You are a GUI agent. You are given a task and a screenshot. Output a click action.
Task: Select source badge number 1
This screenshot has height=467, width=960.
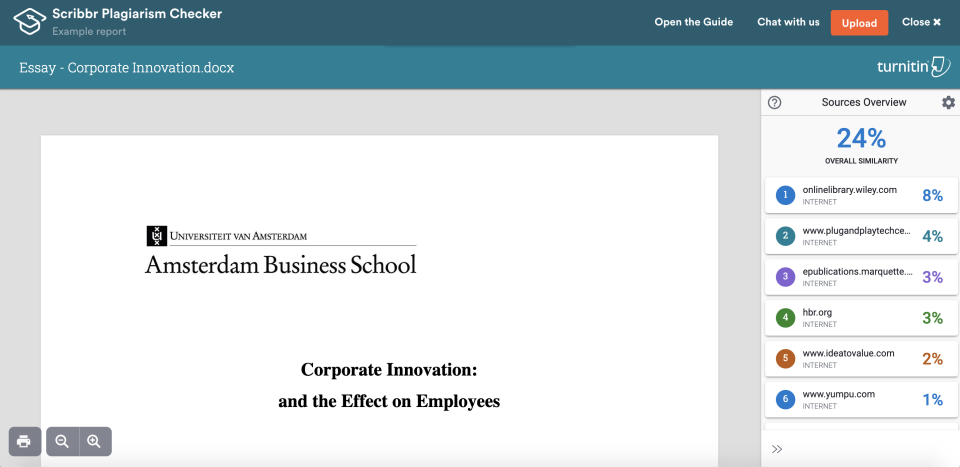[x=786, y=195]
